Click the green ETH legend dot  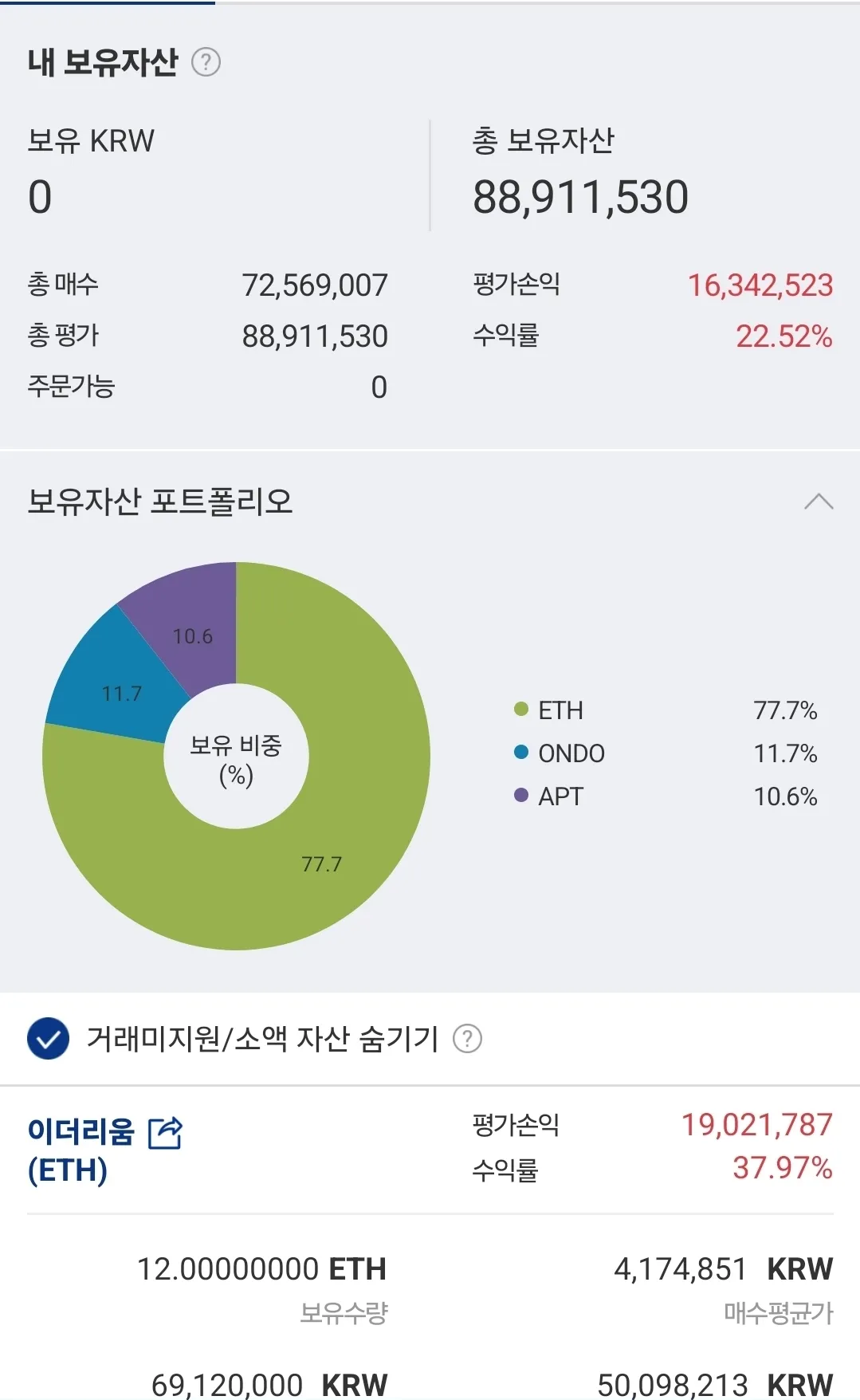click(521, 710)
